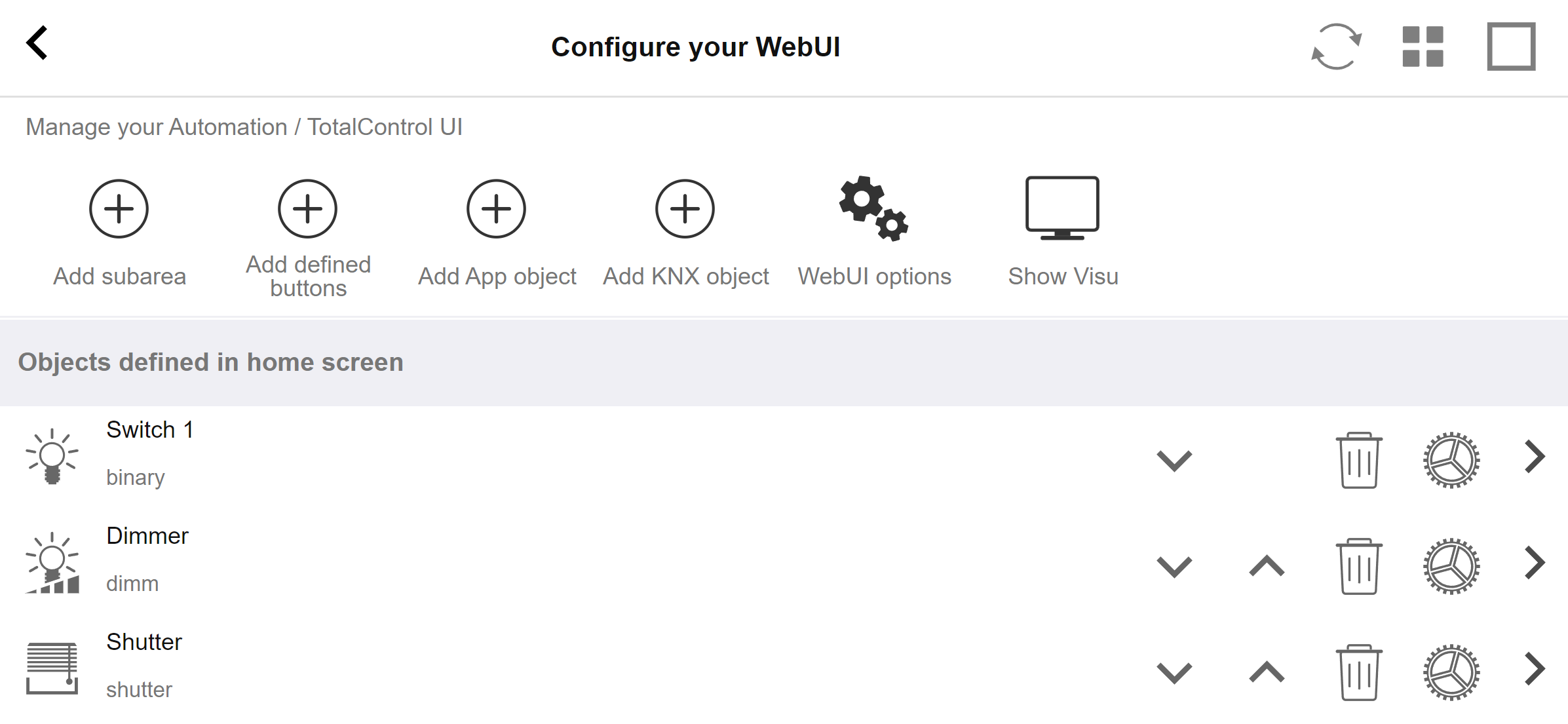Screen dimensions: 1568x724
Task: Move Shutter down with chevron
Action: click(x=1174, y=673)
